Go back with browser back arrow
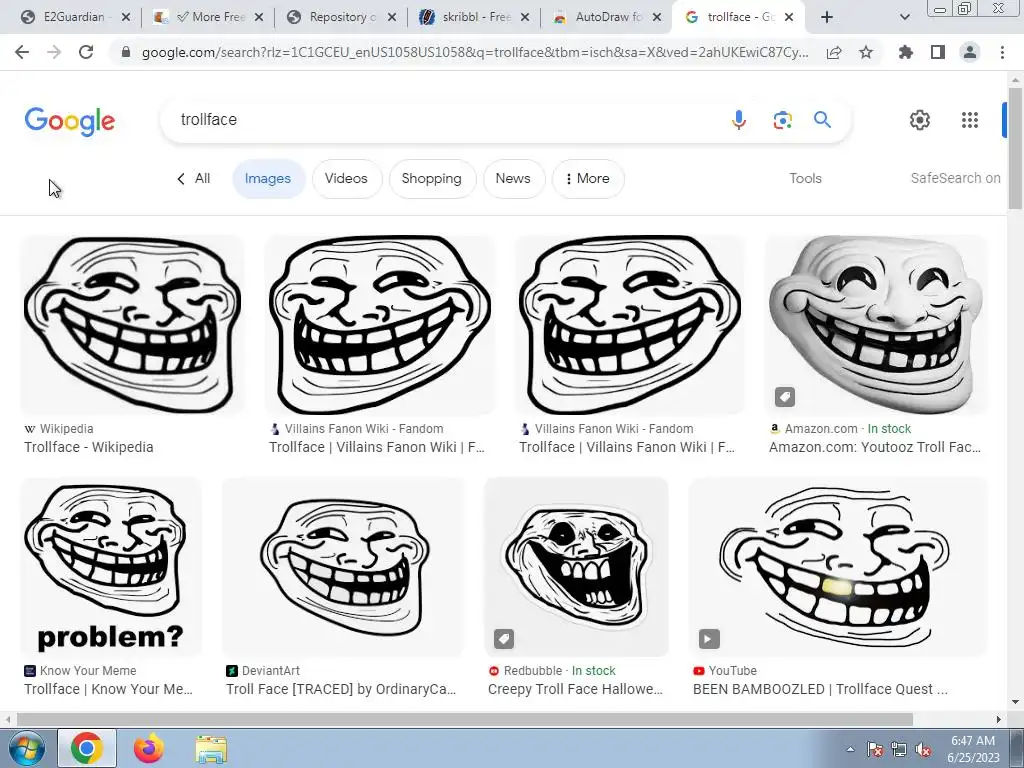The image size is (1024, 768). pos(22,52)
